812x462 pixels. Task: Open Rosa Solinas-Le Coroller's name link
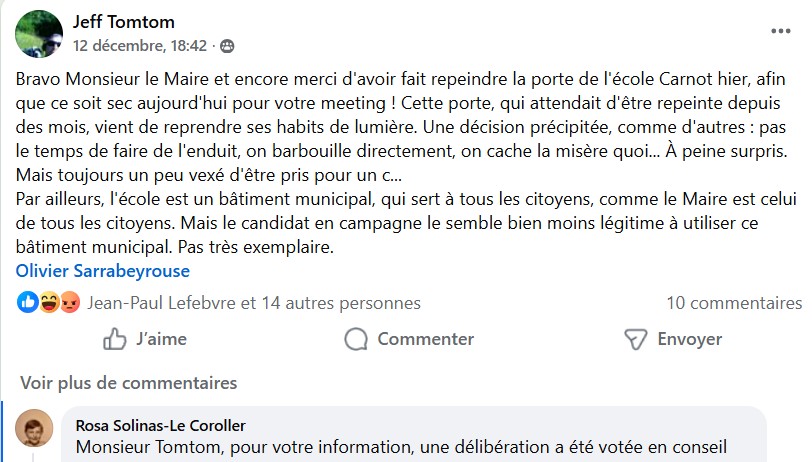tap(160, 425)
